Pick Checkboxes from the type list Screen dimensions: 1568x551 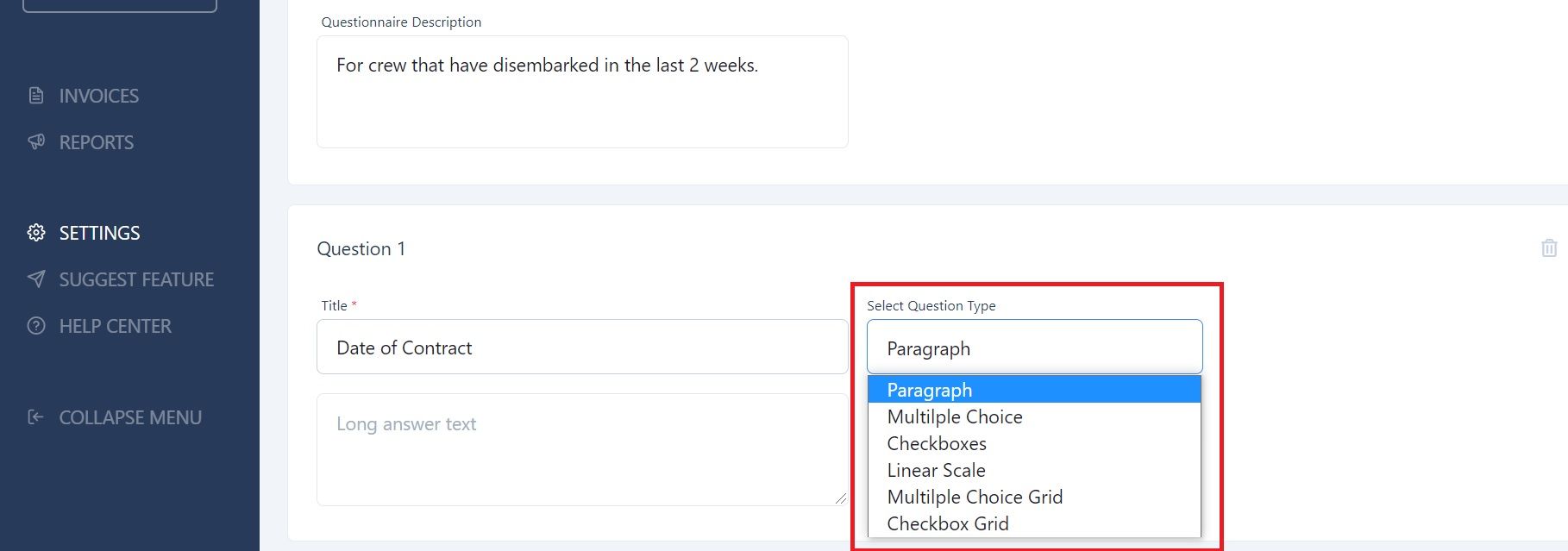click(1034, 443)
